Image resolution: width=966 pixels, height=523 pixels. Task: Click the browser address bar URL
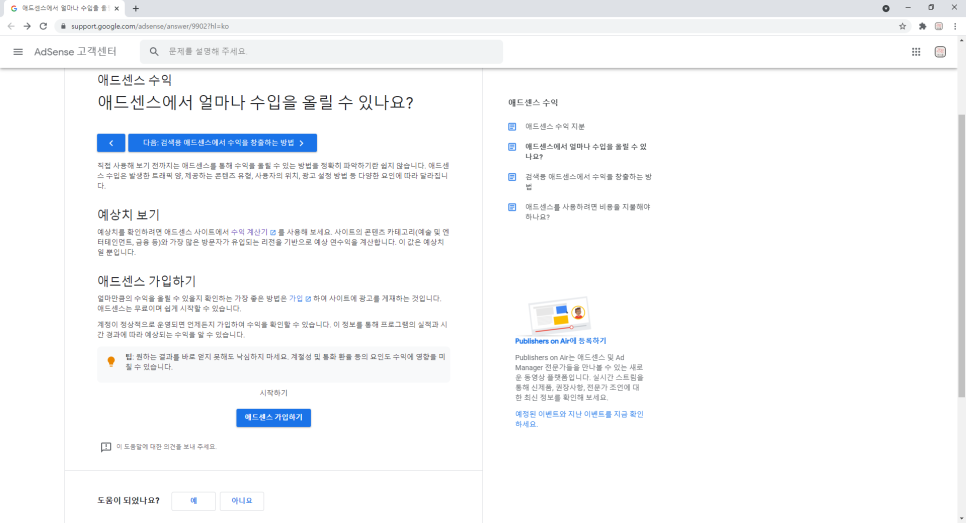pyautogui.click(x=150, y=26)
